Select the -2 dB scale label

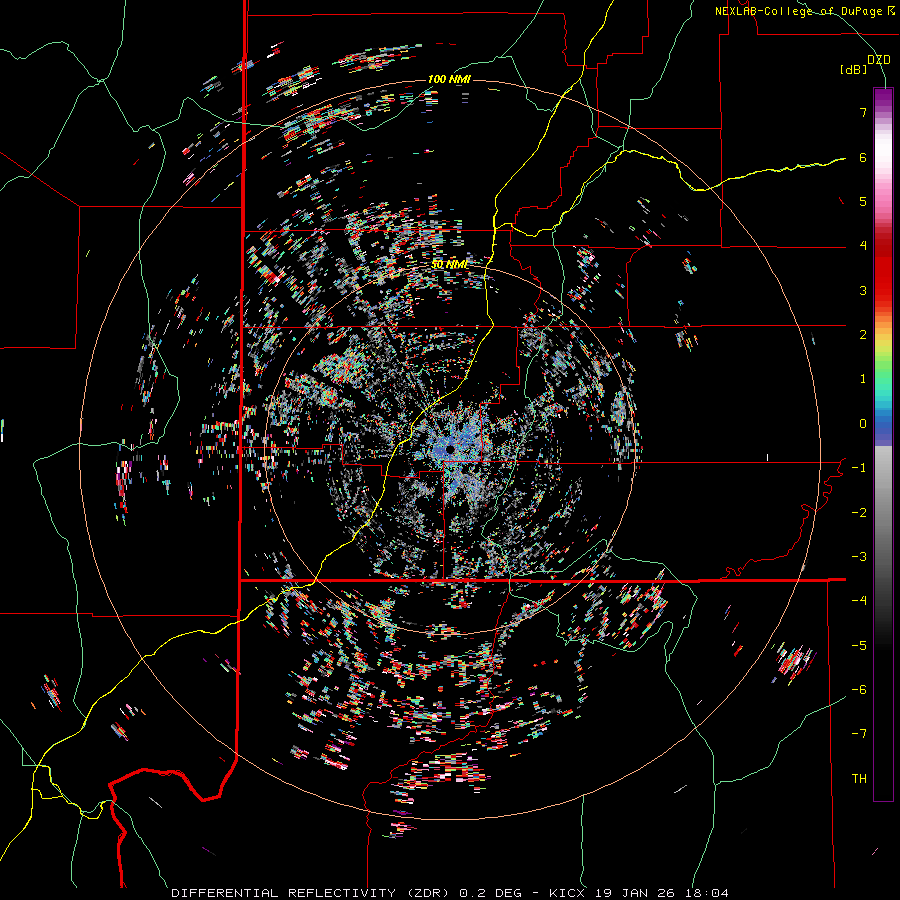[859, 513]
